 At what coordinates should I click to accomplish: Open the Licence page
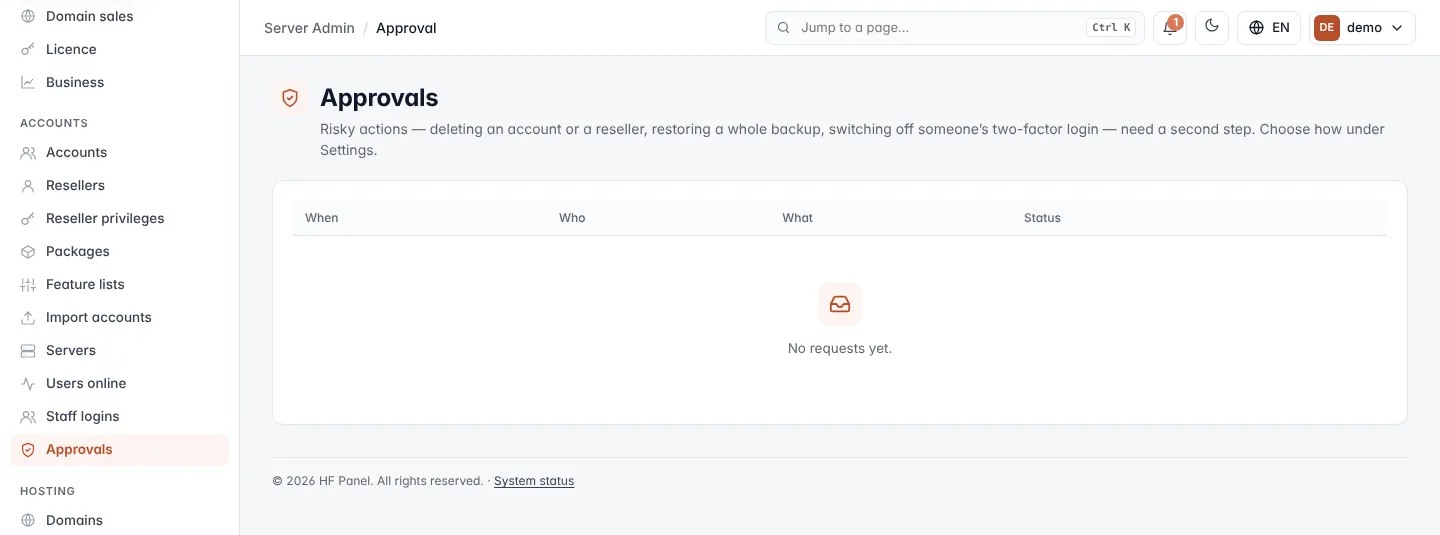(120, 49)
